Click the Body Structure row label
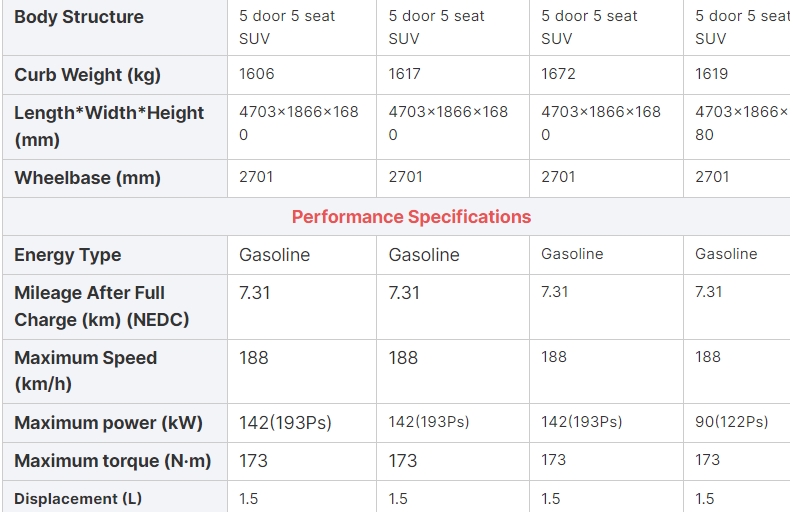Viewport: 793px width, 512px height. (79, 17)
